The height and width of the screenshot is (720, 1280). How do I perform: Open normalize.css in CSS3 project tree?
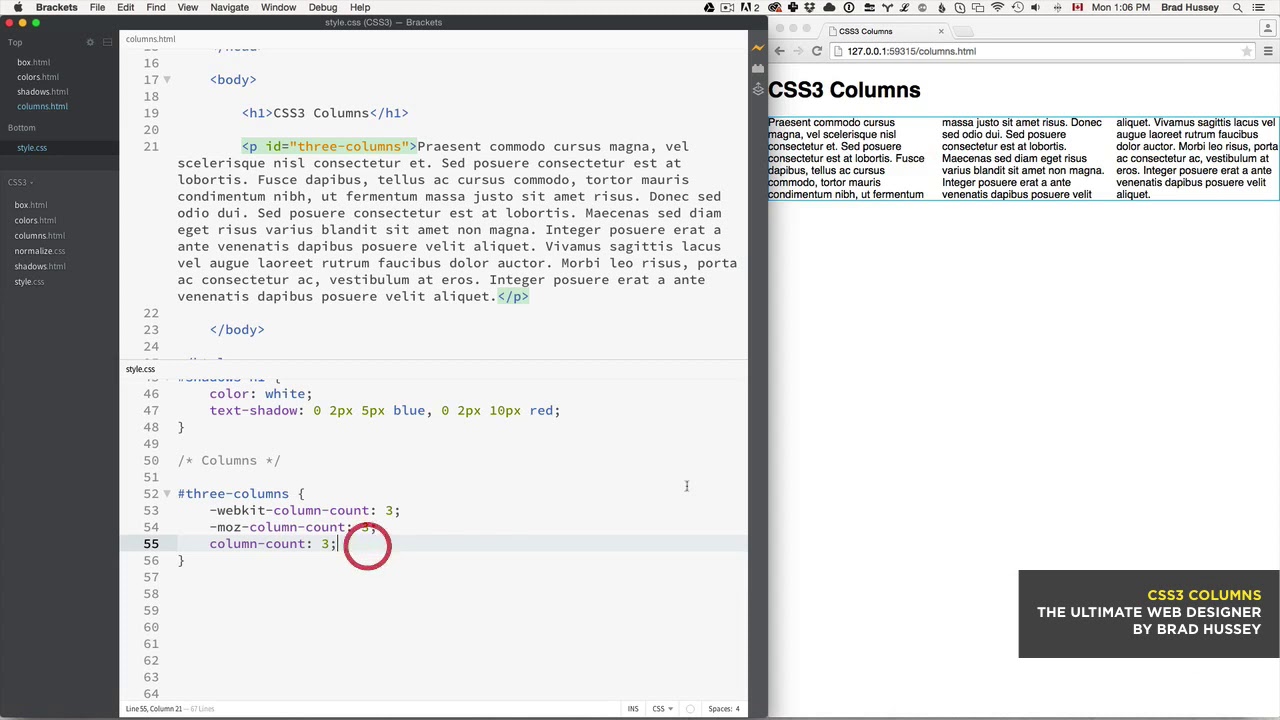point(40,251)
